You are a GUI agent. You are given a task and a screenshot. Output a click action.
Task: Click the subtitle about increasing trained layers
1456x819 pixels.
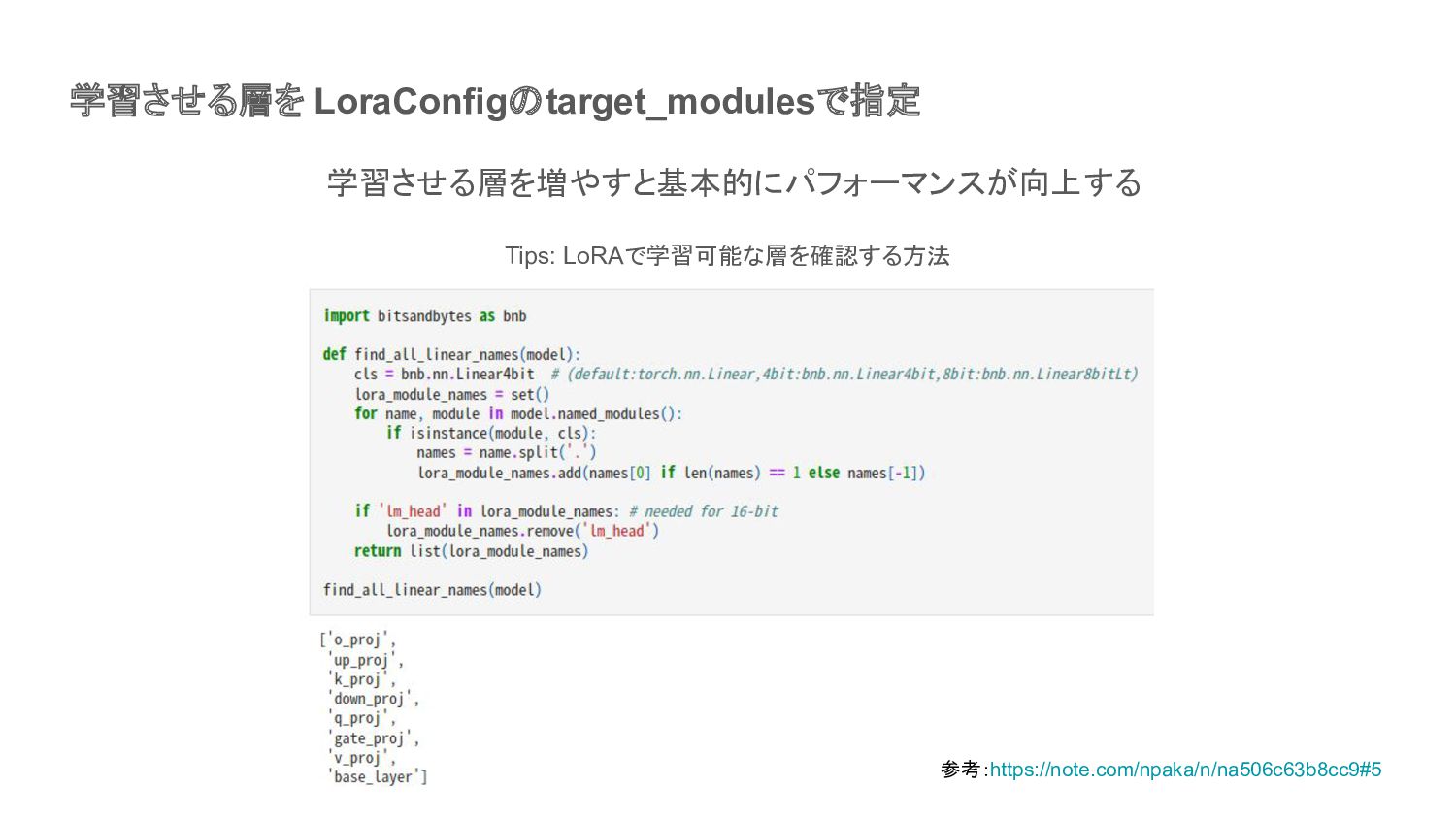pyautogui.click(x=734, y=182)
